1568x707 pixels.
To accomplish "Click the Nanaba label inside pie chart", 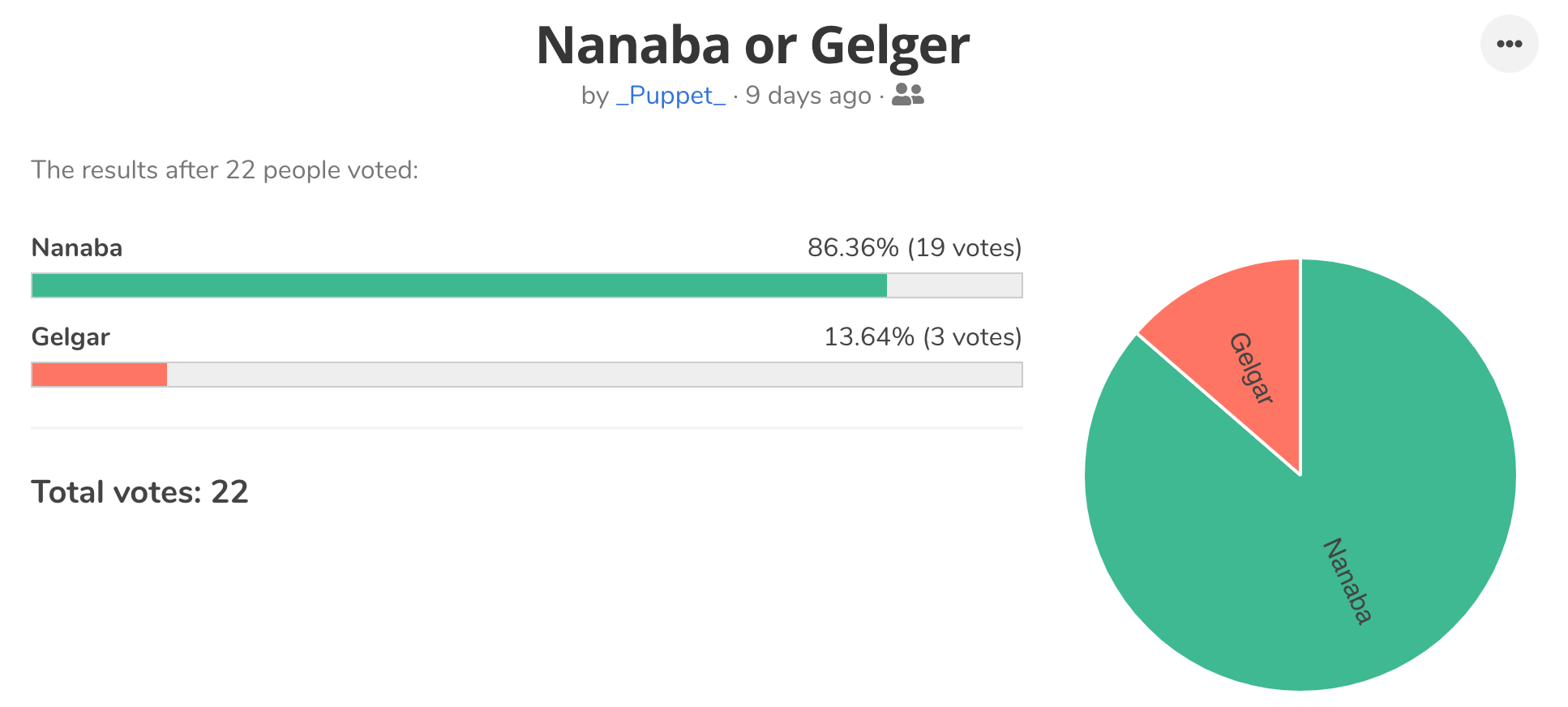I will click(x=1347, y=581).
